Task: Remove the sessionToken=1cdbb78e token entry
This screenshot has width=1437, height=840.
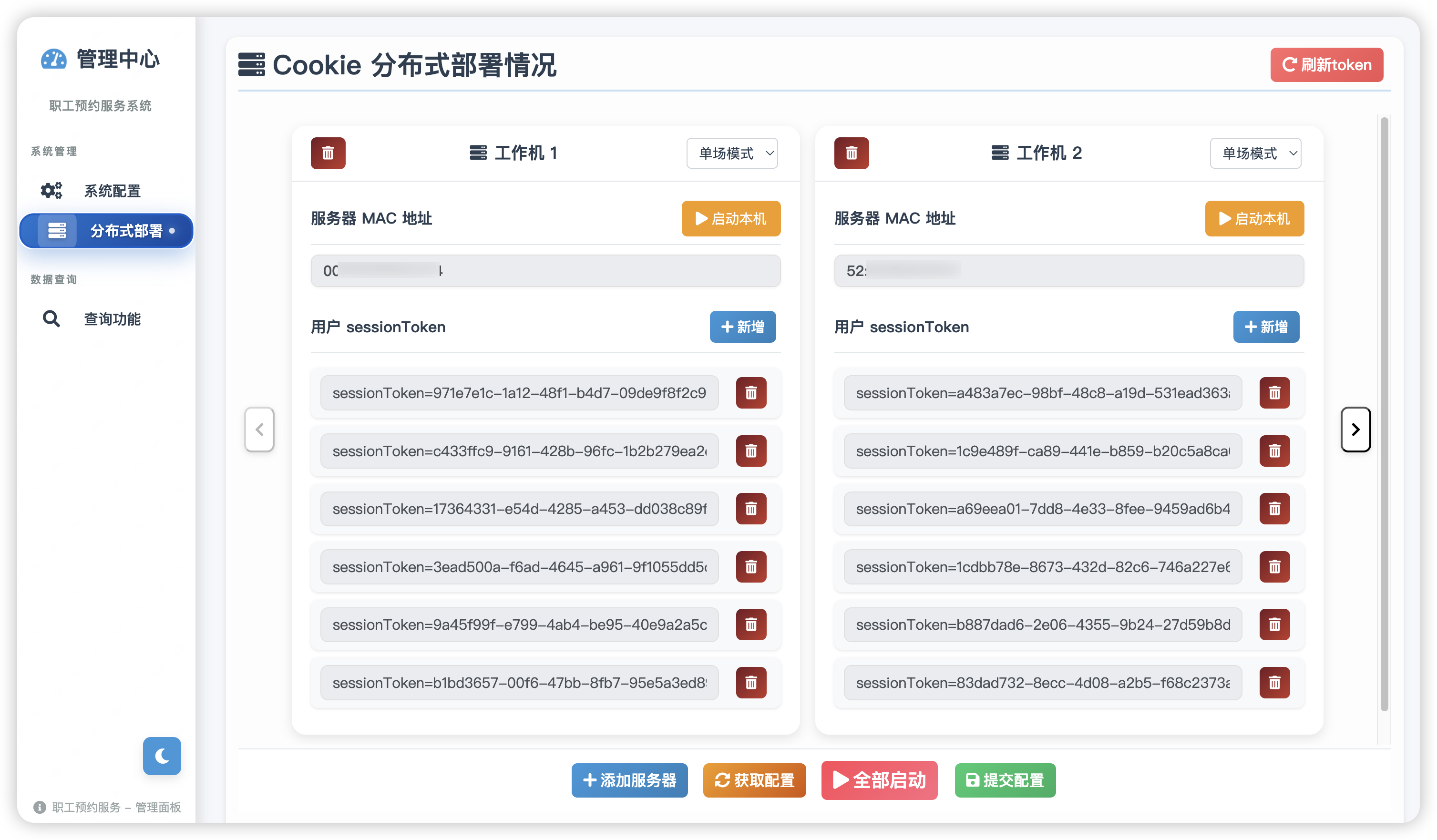Action: [1274, 567]
